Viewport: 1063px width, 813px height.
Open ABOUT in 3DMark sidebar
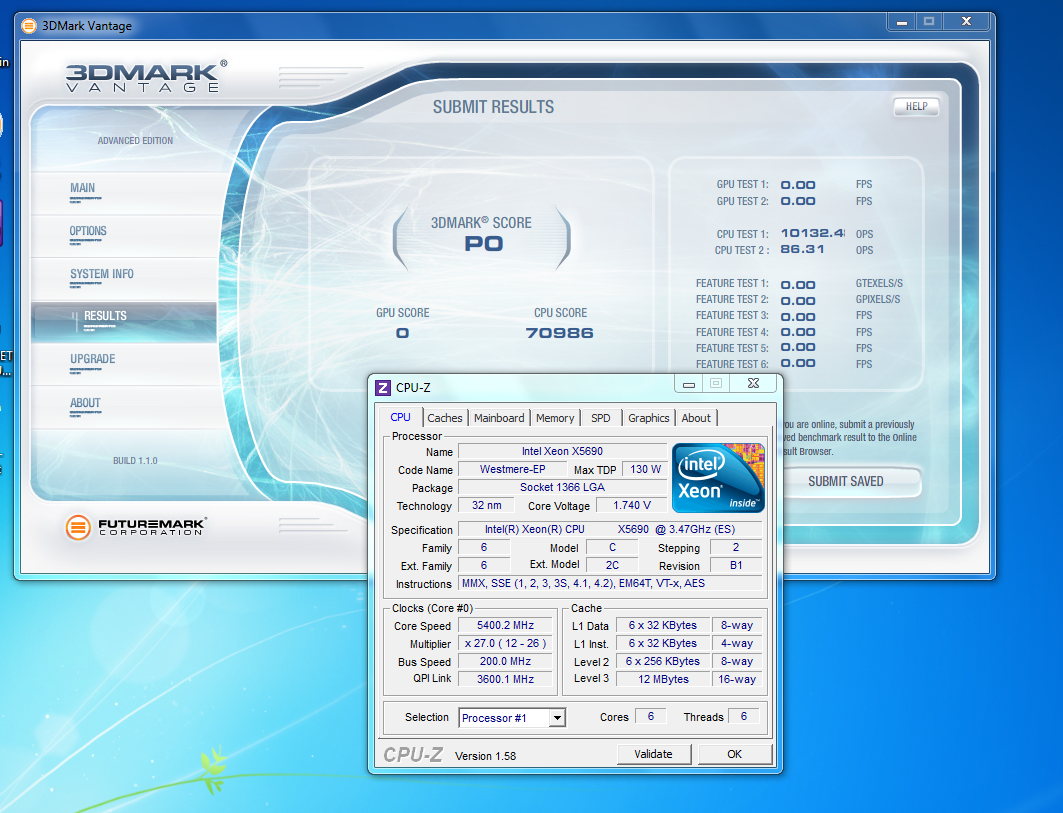(x=123, y=407)
